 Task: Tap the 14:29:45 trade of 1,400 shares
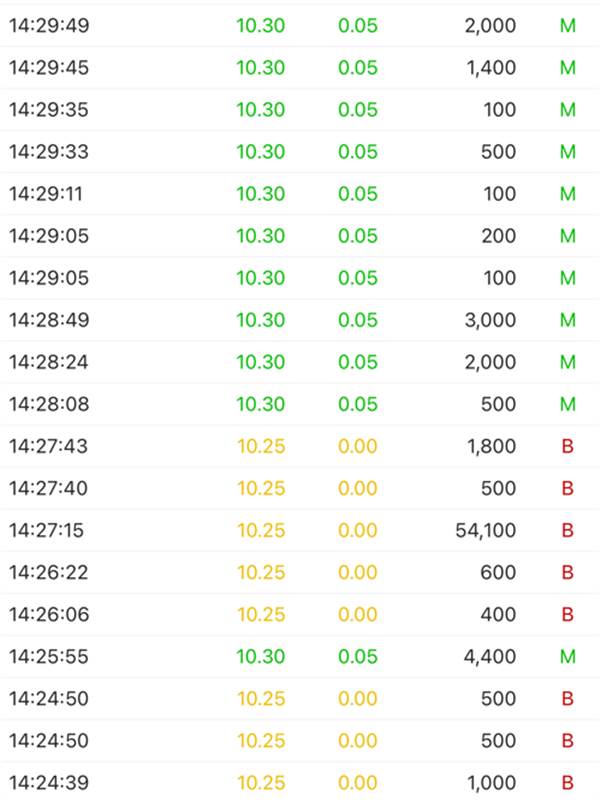click(300, 67)
